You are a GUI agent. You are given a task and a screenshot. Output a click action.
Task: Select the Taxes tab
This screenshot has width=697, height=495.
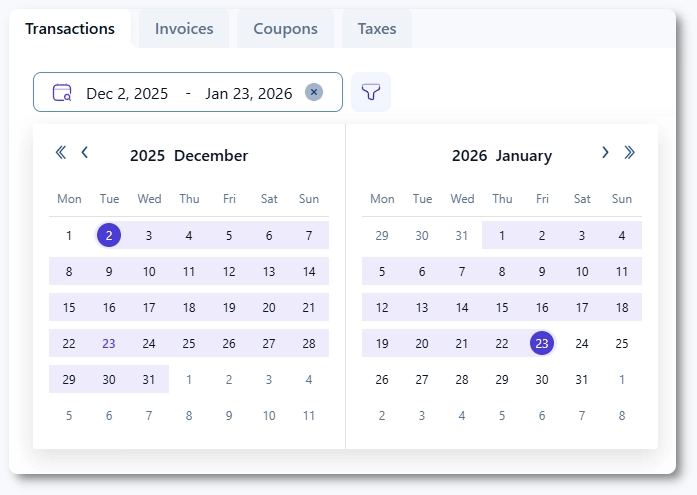point(376,29)
